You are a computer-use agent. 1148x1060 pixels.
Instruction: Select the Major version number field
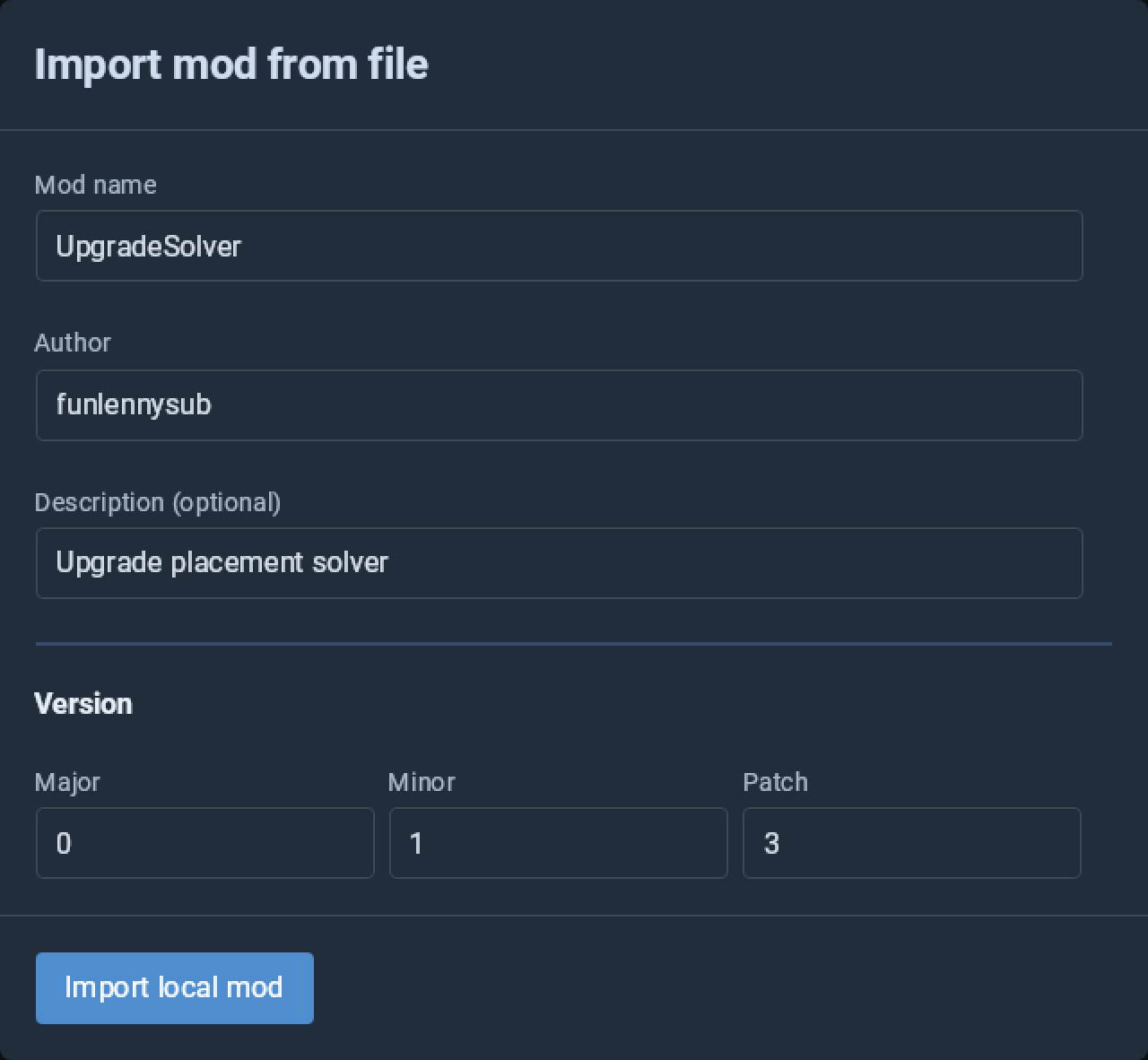point(204,843)
